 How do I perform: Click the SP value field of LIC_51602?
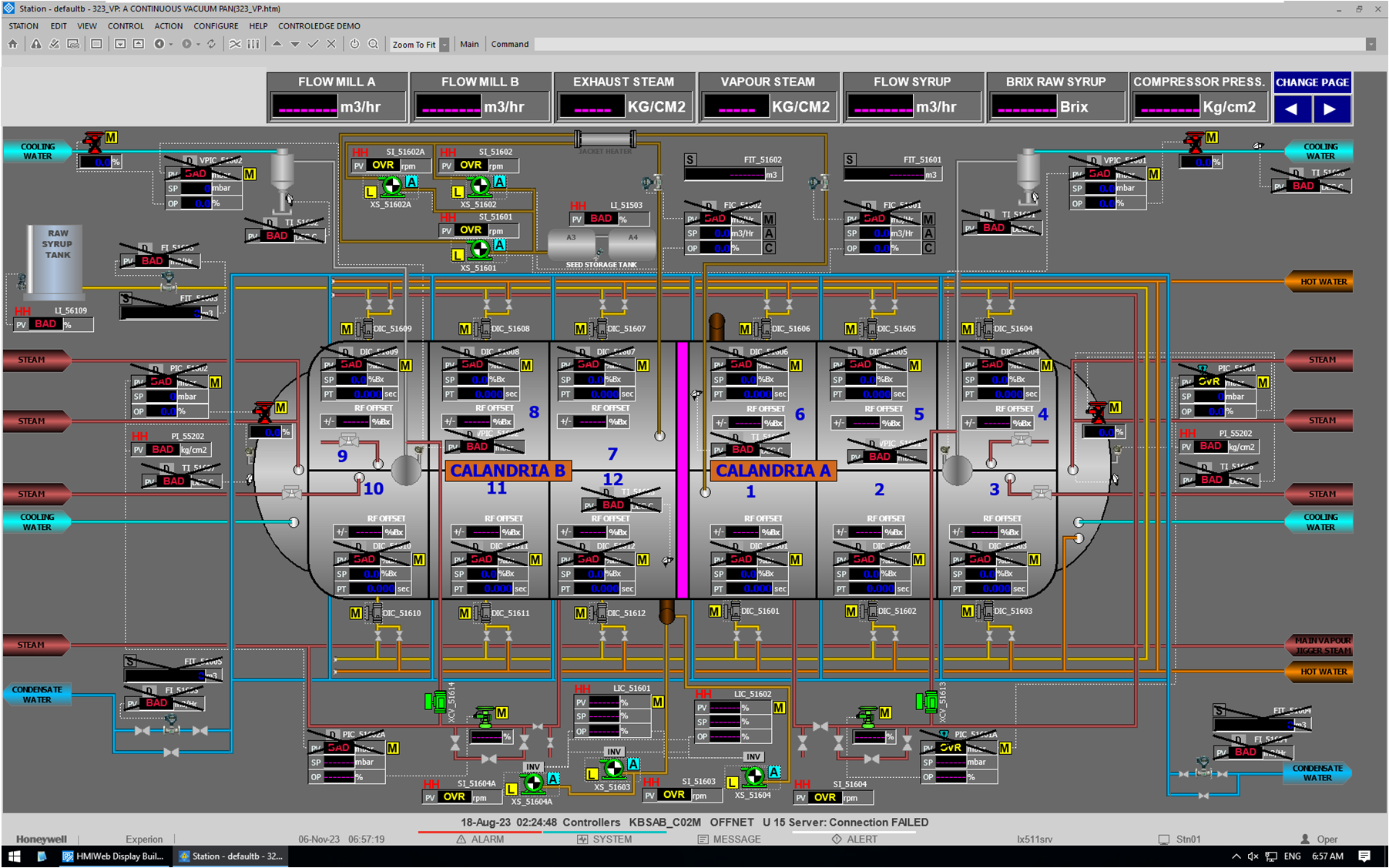(x=724, y=722)
